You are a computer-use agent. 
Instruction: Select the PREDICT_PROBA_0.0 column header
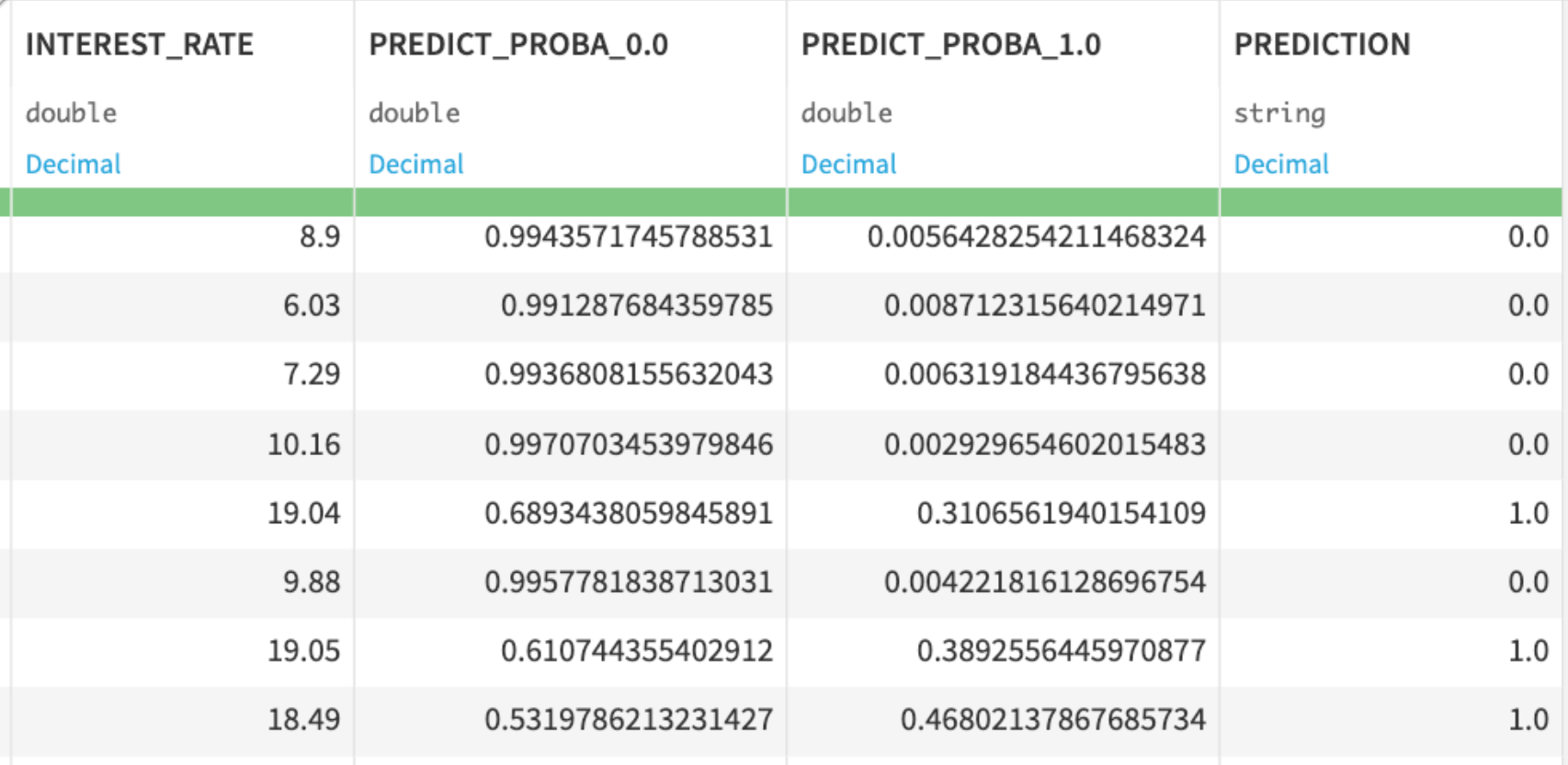pyautogui.click(x=518, y=44)
